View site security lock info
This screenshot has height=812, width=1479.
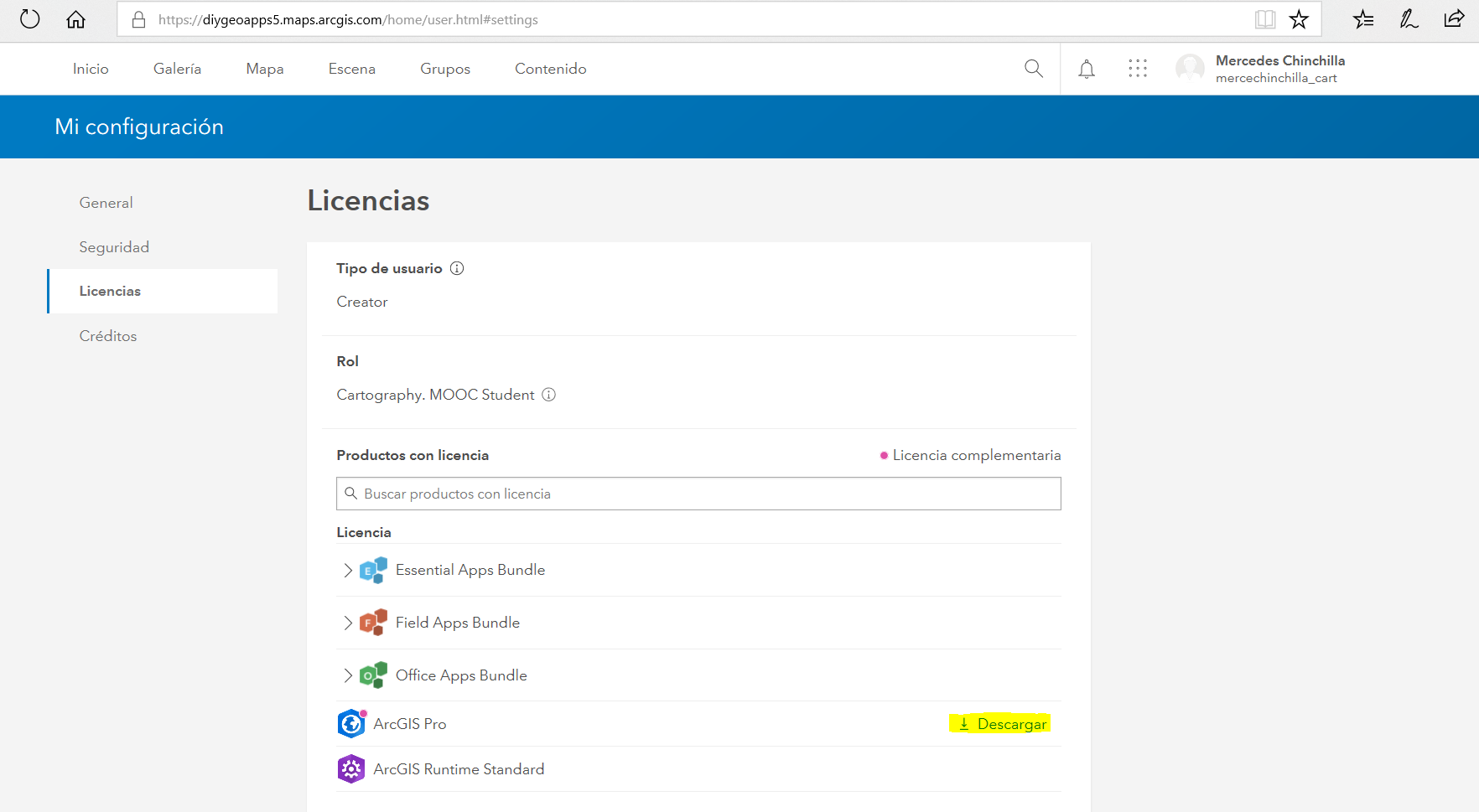point(139,19)
